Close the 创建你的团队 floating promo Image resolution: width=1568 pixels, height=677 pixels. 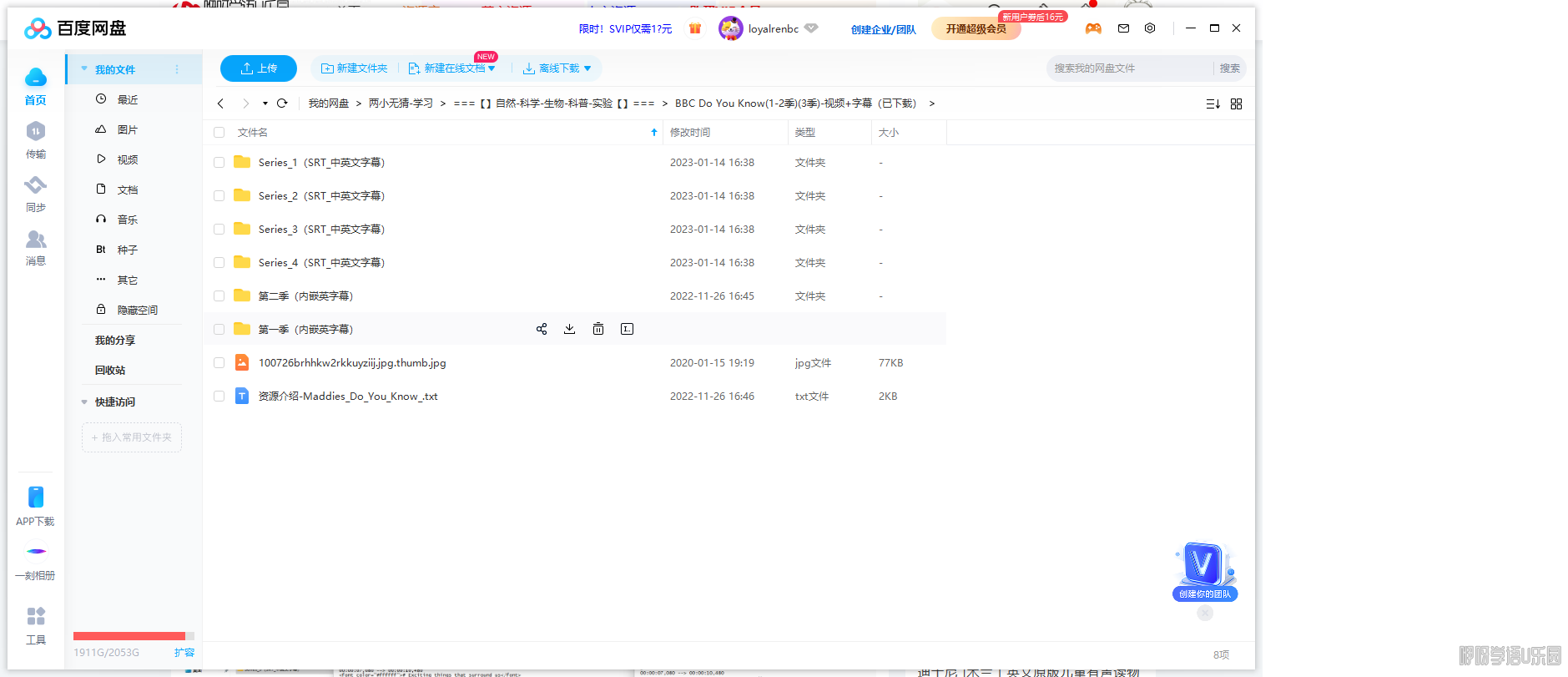(x=1205, y=613)
